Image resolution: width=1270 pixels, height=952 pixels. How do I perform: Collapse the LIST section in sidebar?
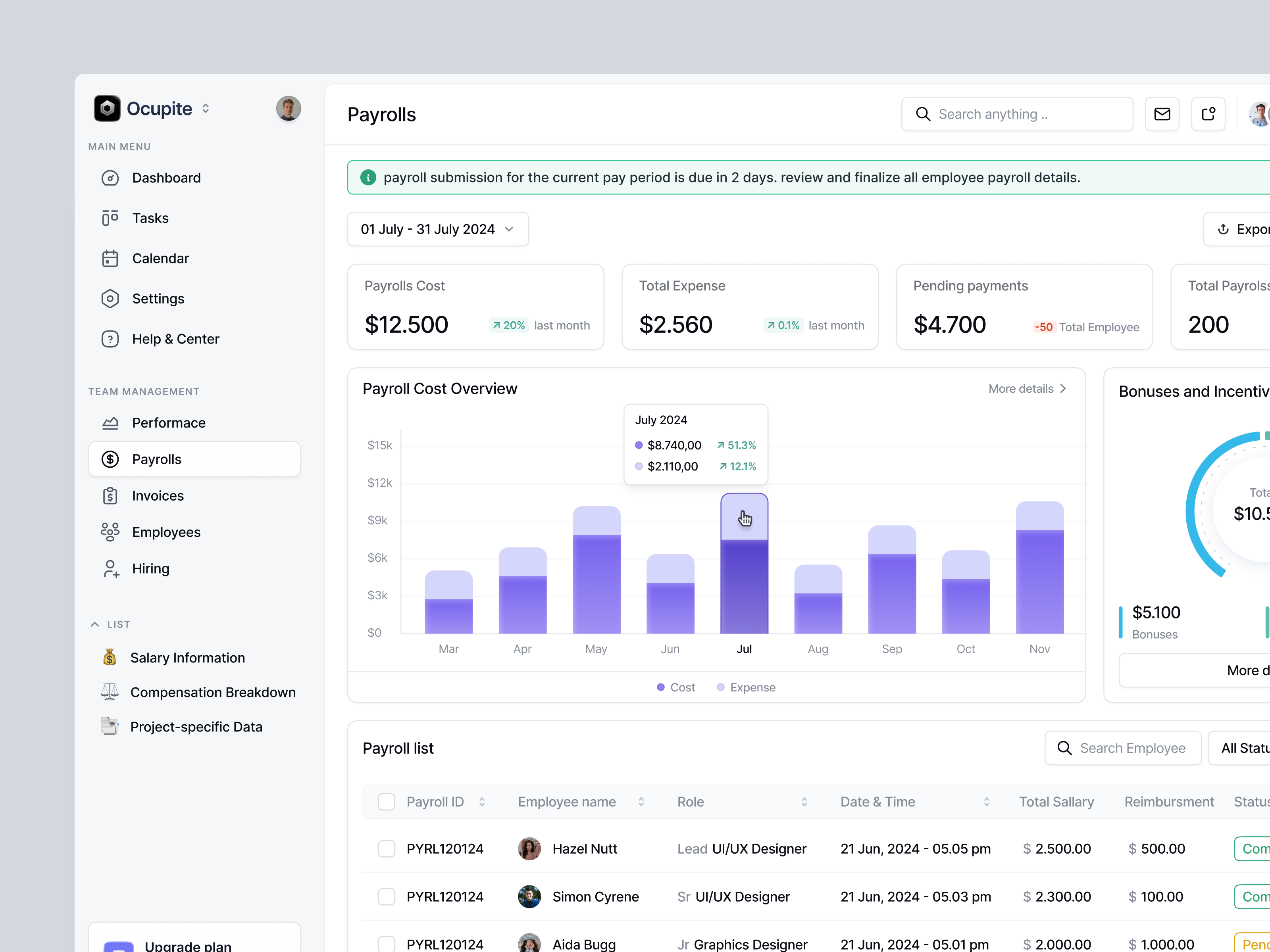coord(95,624)
